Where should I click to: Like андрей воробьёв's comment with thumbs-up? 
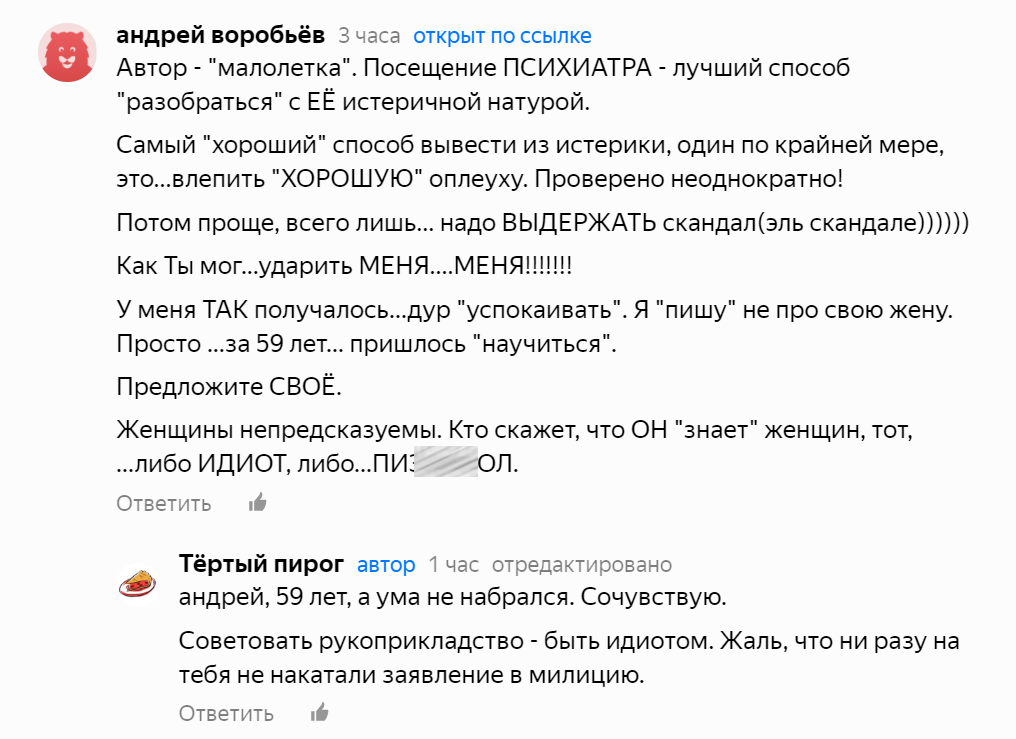[258, 503]
